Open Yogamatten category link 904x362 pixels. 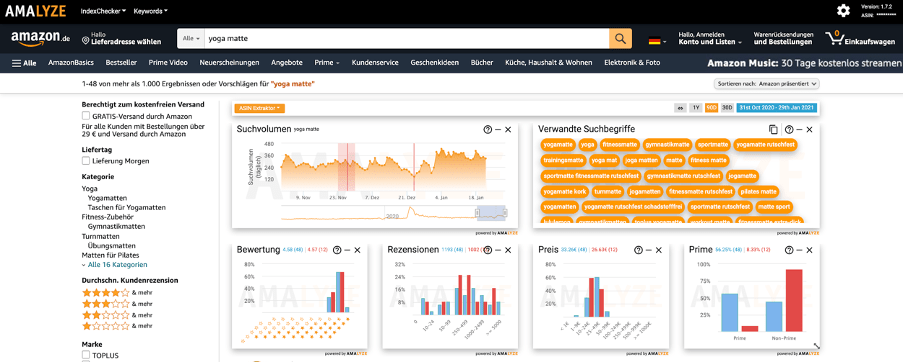(107, 198)
